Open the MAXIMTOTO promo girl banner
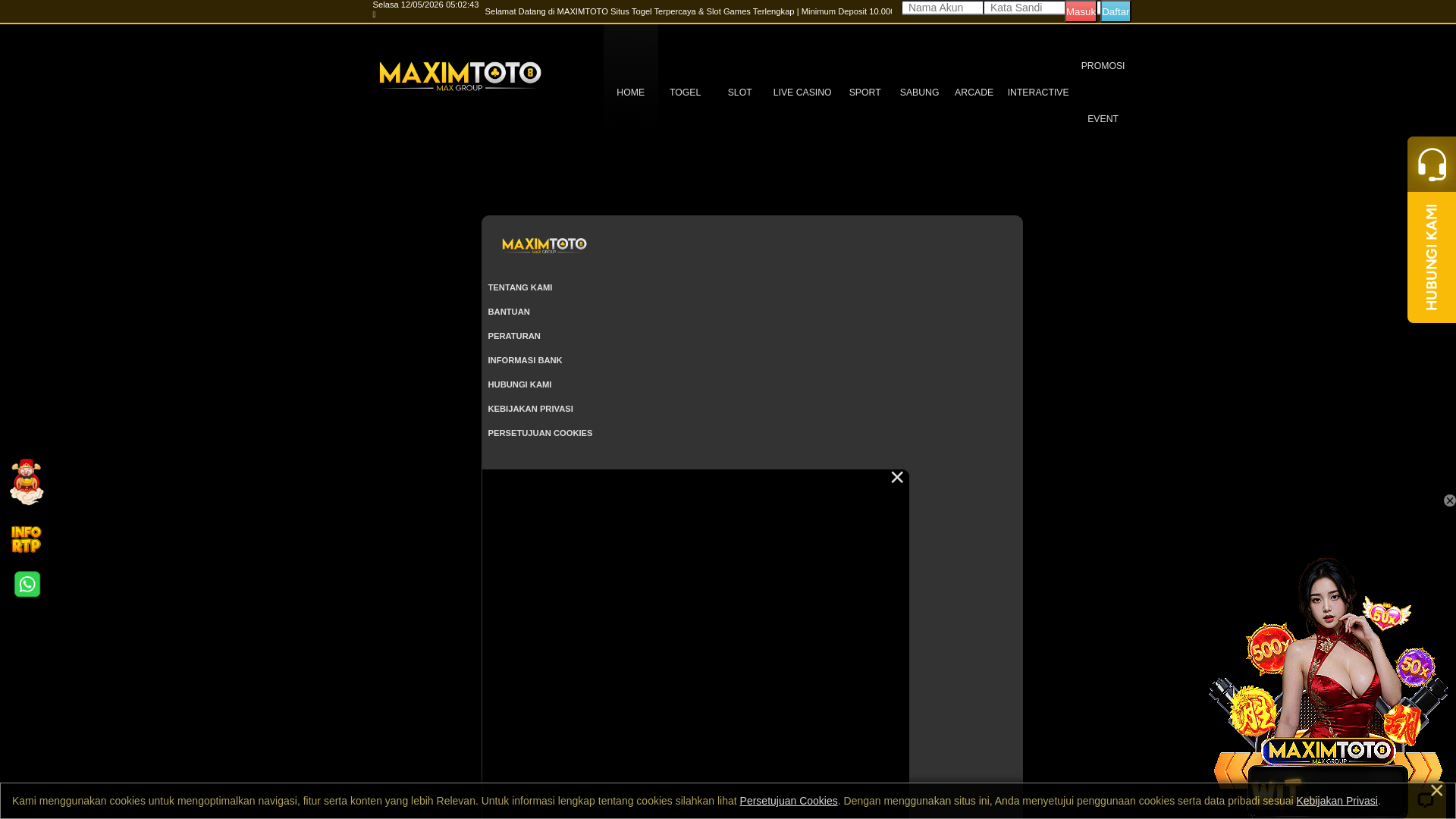 pos(1328,675)
